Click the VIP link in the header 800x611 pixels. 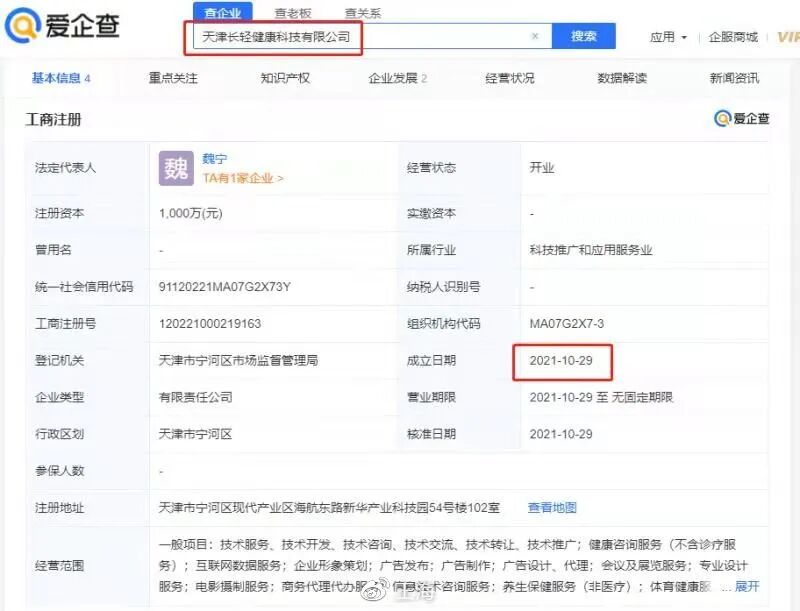(x=788, y=37)
